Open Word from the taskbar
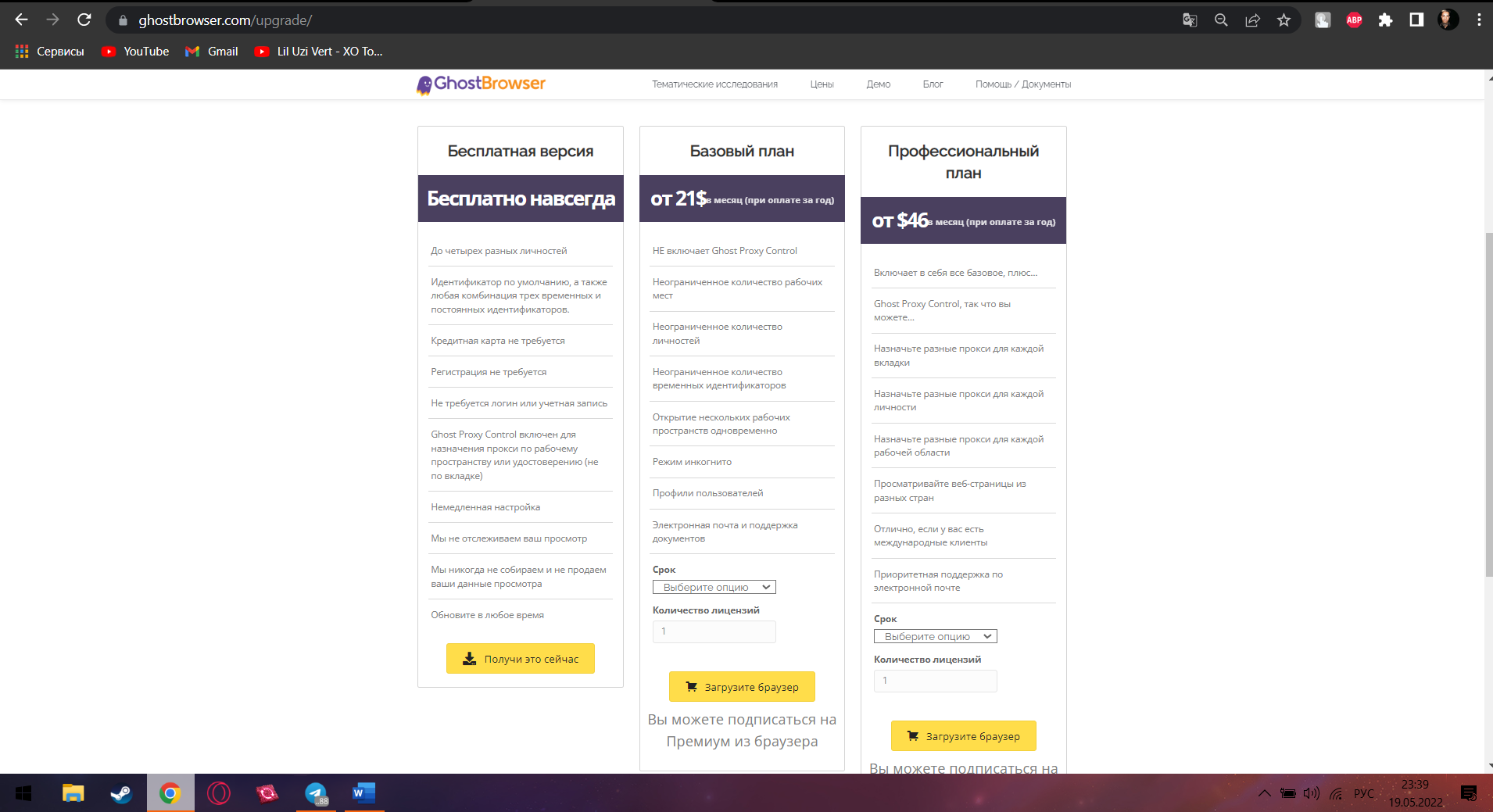The height and width of the screenshot is (812, 1493). tap(364, 793)
